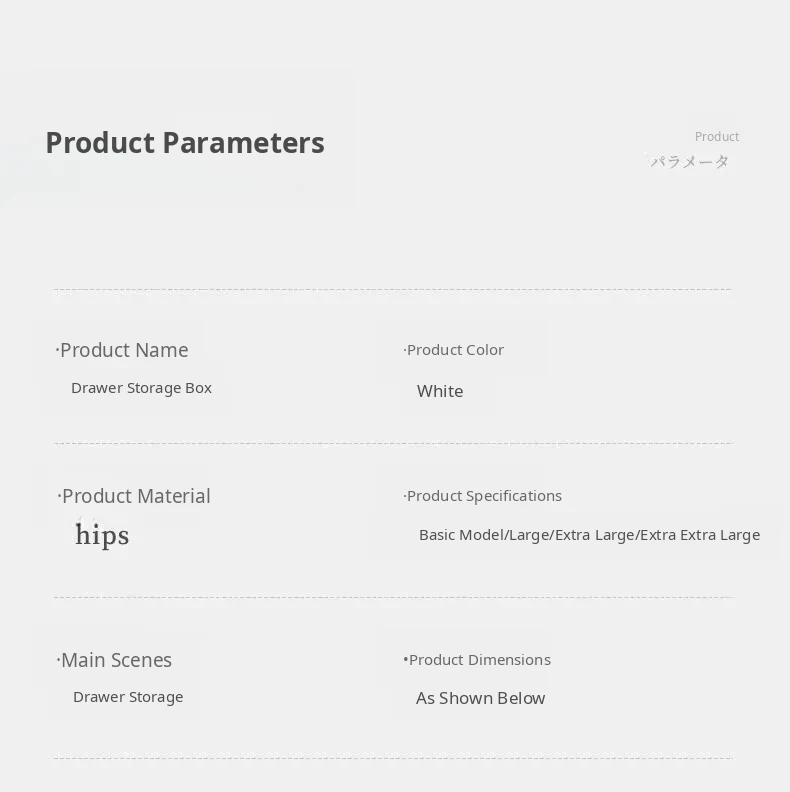
Task: Select the hips material value
Action: (x=102, y=536)
